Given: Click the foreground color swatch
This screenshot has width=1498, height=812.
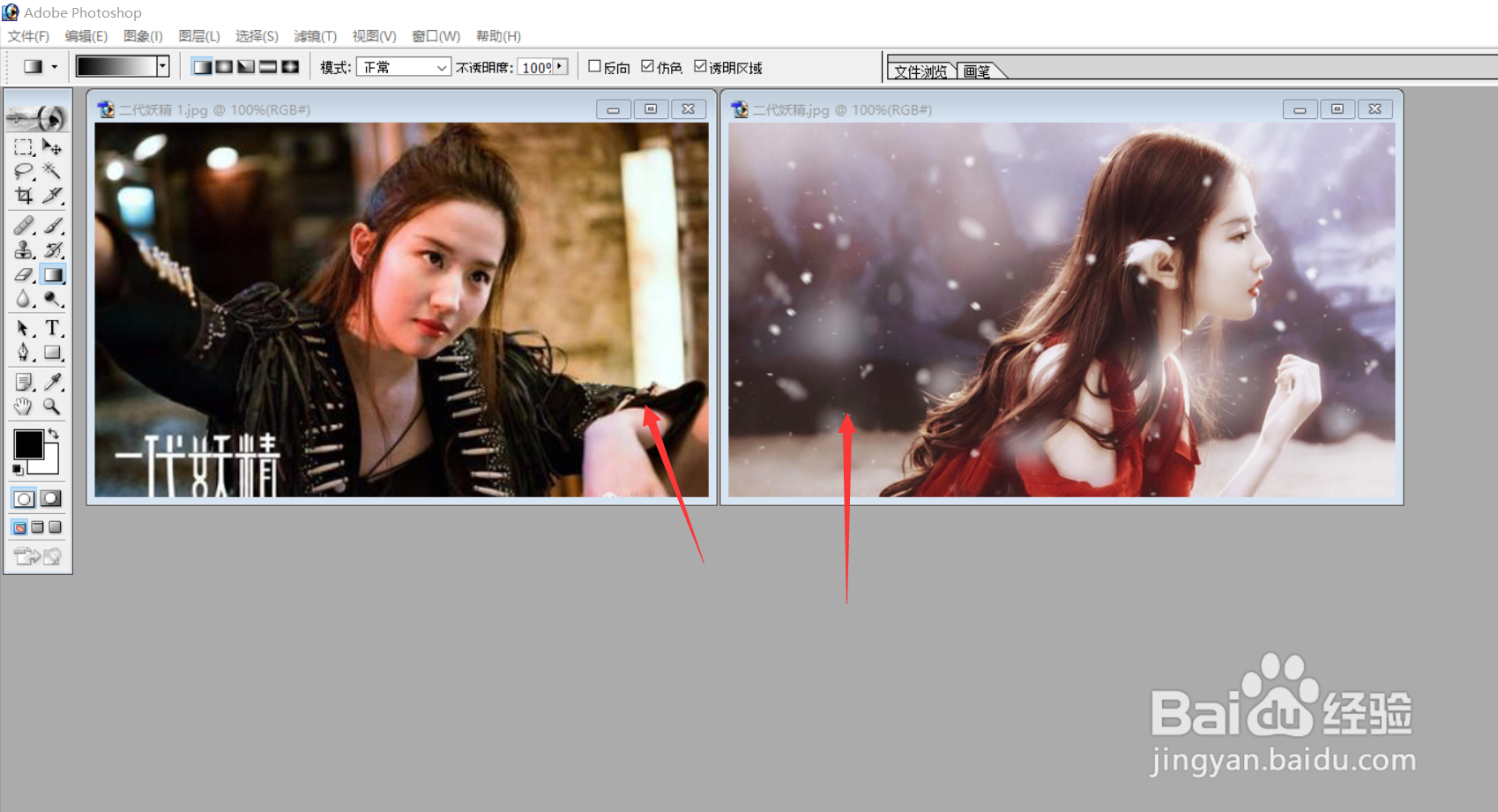Looking at the screenshot, I should click(x=28, y=444).
